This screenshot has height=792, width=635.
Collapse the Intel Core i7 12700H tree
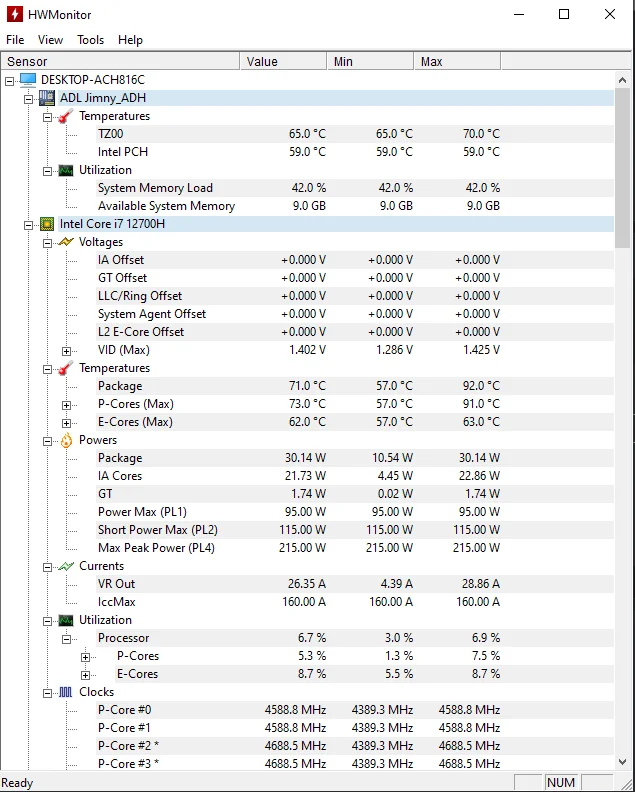tap(29, 225)
